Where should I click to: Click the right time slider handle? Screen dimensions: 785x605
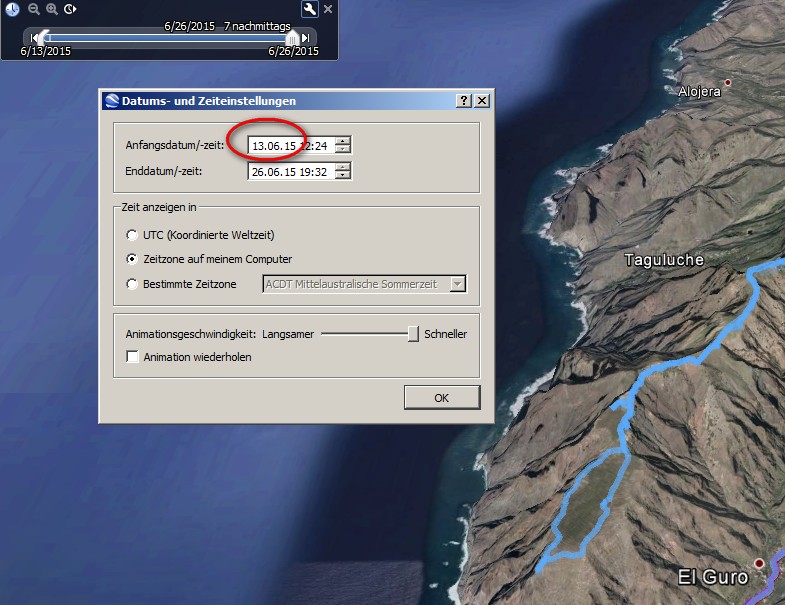pos(292,38)
